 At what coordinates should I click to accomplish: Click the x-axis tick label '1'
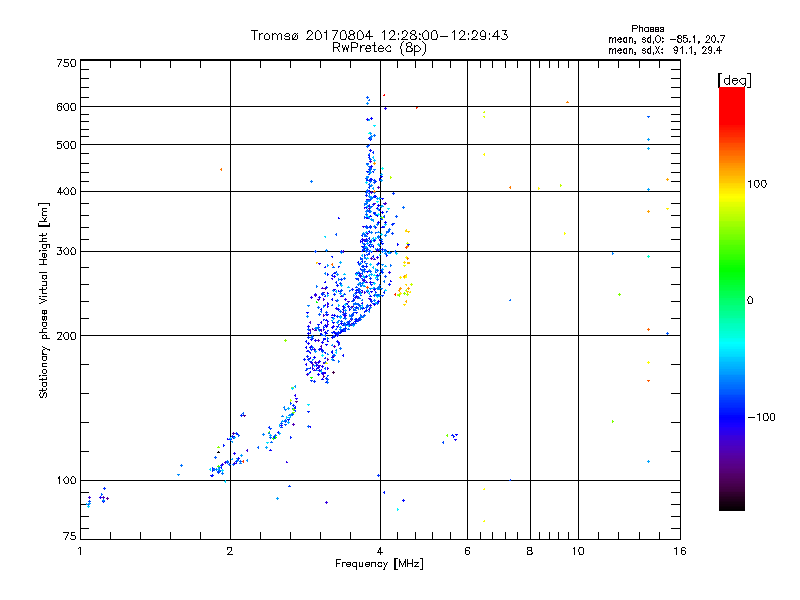(x=80, y=551)
